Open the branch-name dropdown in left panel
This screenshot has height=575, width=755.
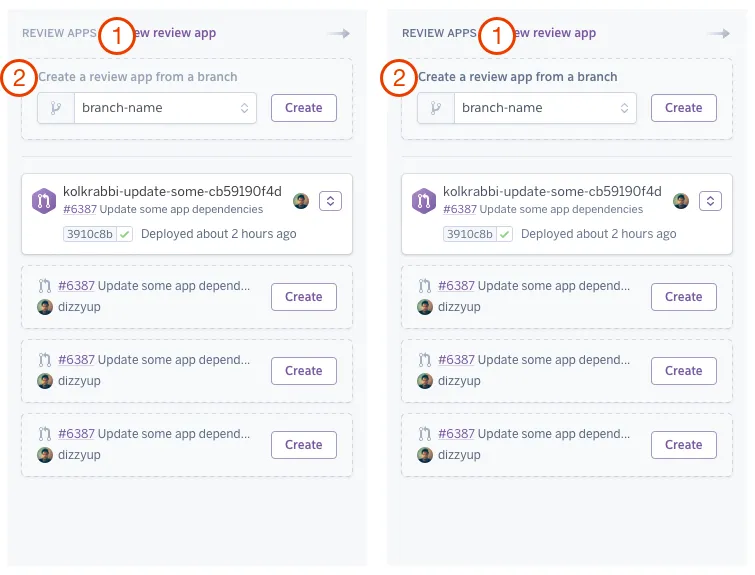pos(147,108)
